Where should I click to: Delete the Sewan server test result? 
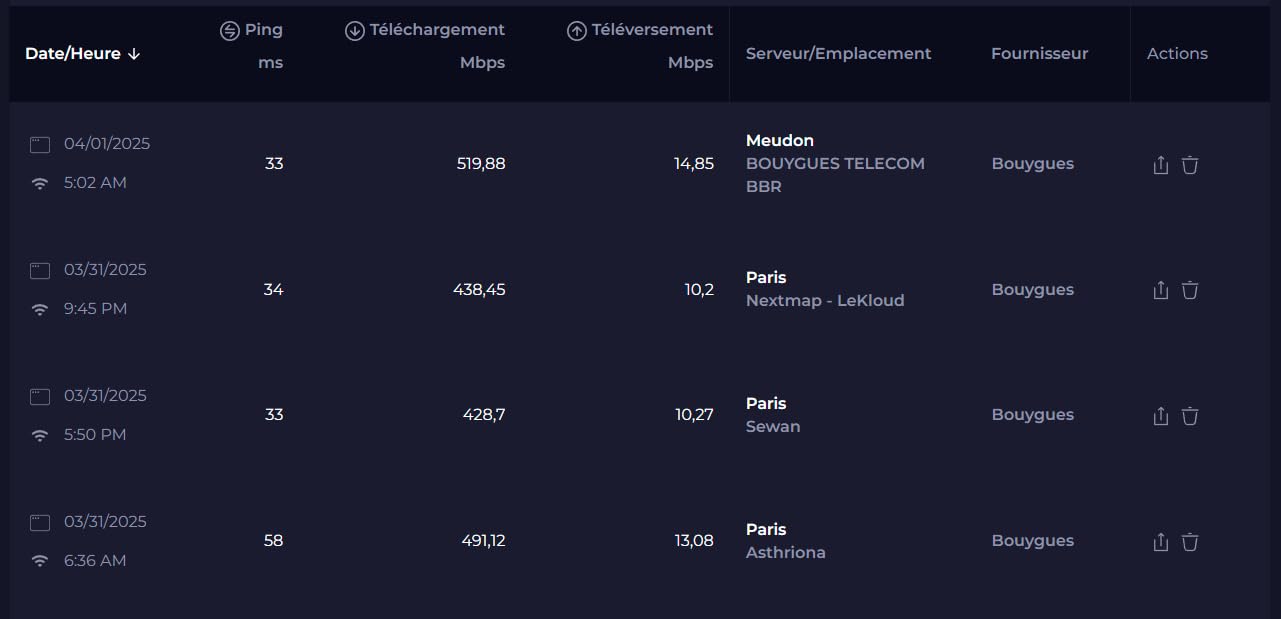pyautogui.click(x=1190, y=416)
